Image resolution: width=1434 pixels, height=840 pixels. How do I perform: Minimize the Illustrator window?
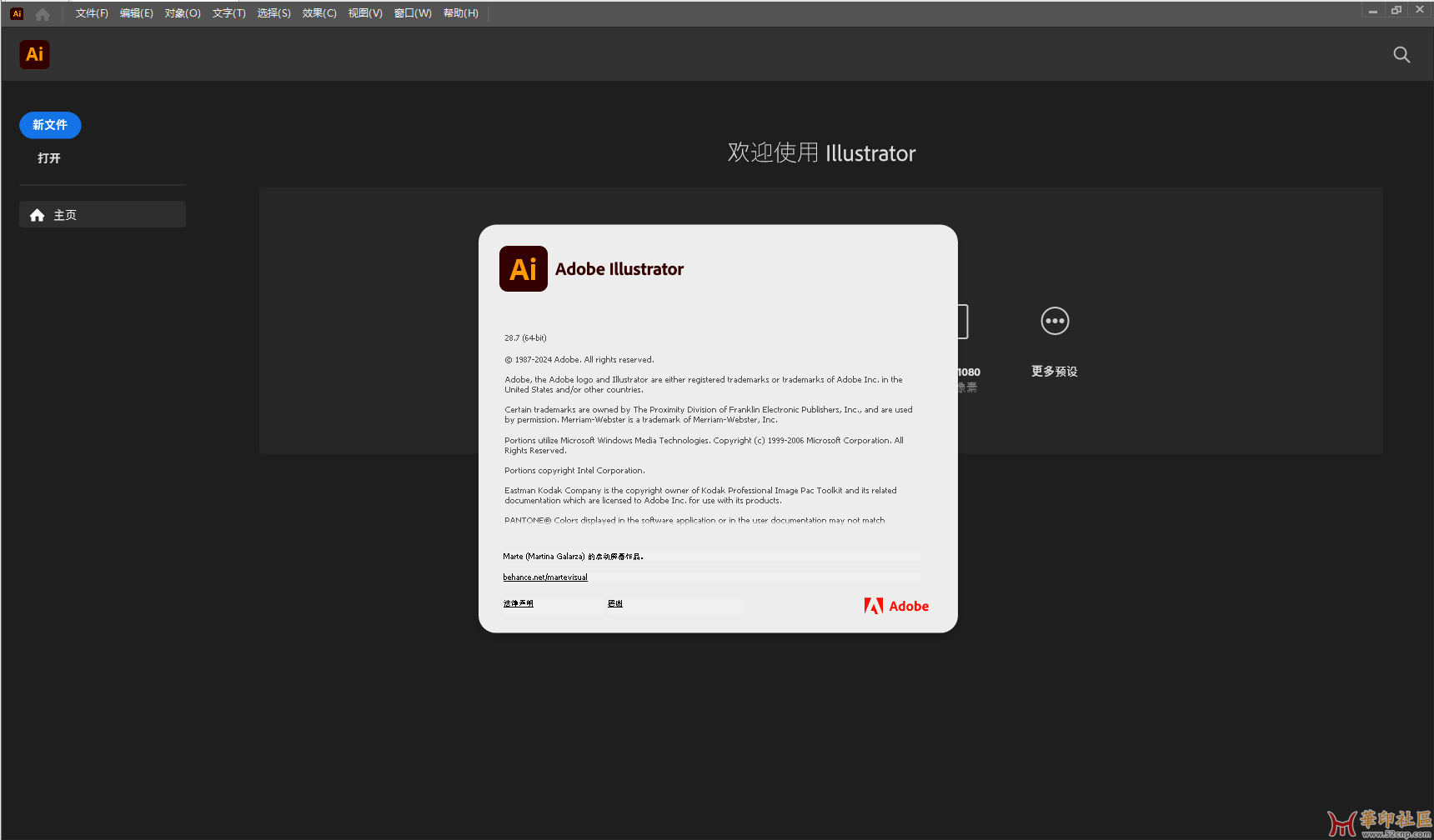(1372, 11)
